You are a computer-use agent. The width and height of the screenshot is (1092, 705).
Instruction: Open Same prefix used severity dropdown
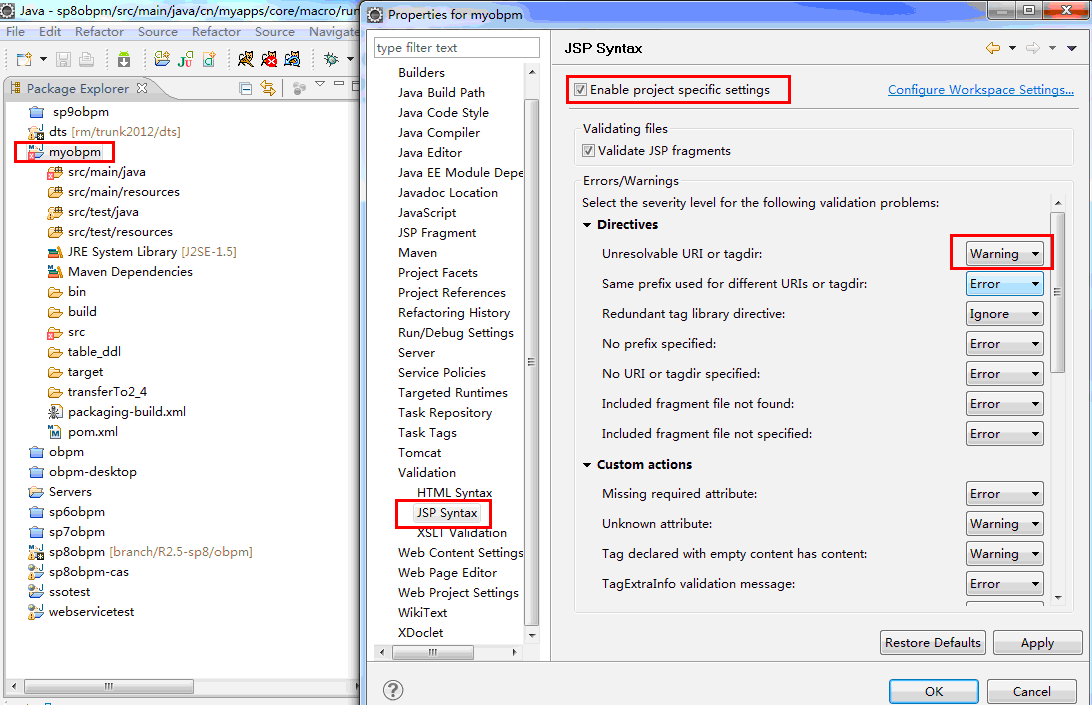pyautogui.click(x=1004, y=284)
